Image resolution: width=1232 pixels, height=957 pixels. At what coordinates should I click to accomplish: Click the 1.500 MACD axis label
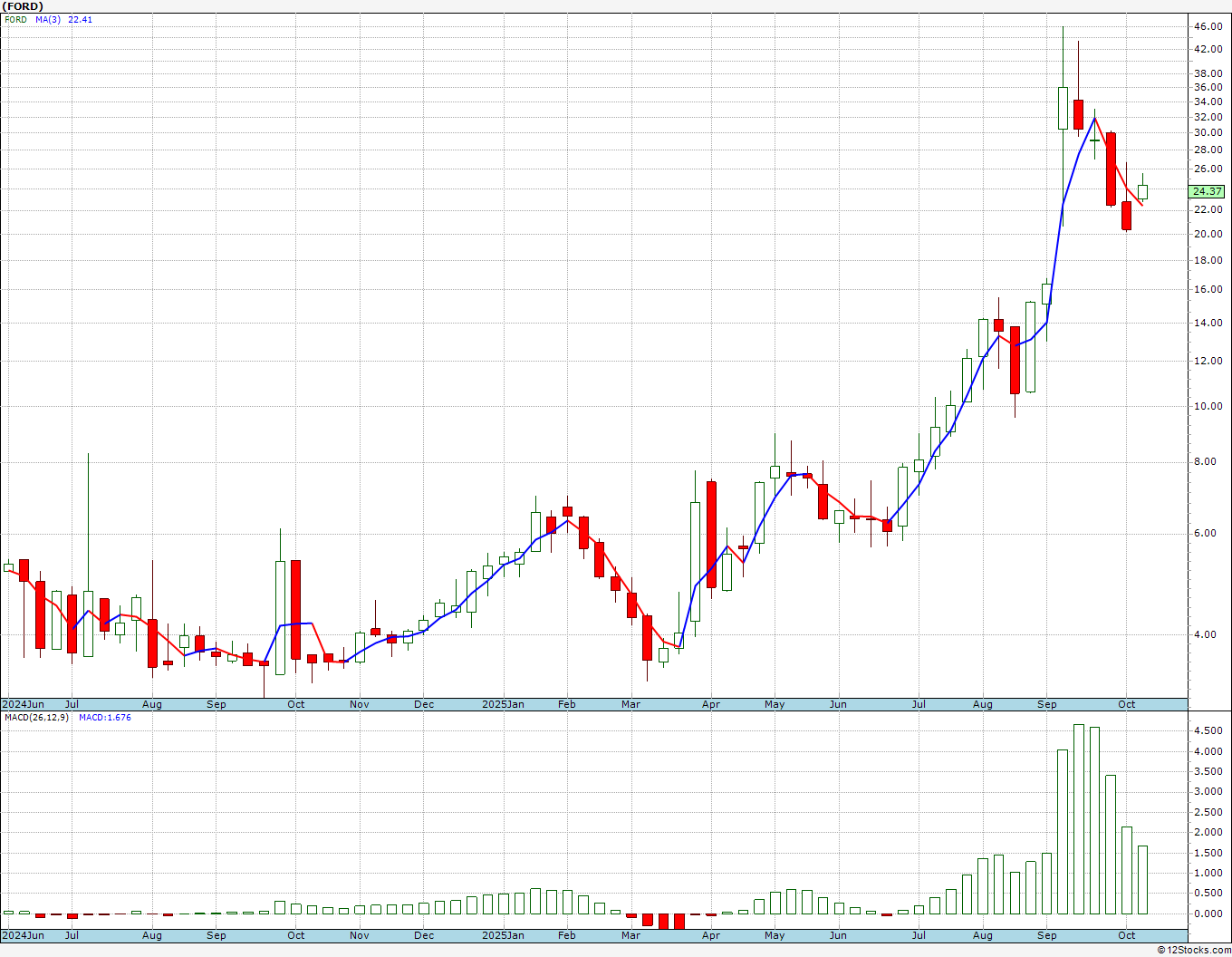(x=1208, y=853)
